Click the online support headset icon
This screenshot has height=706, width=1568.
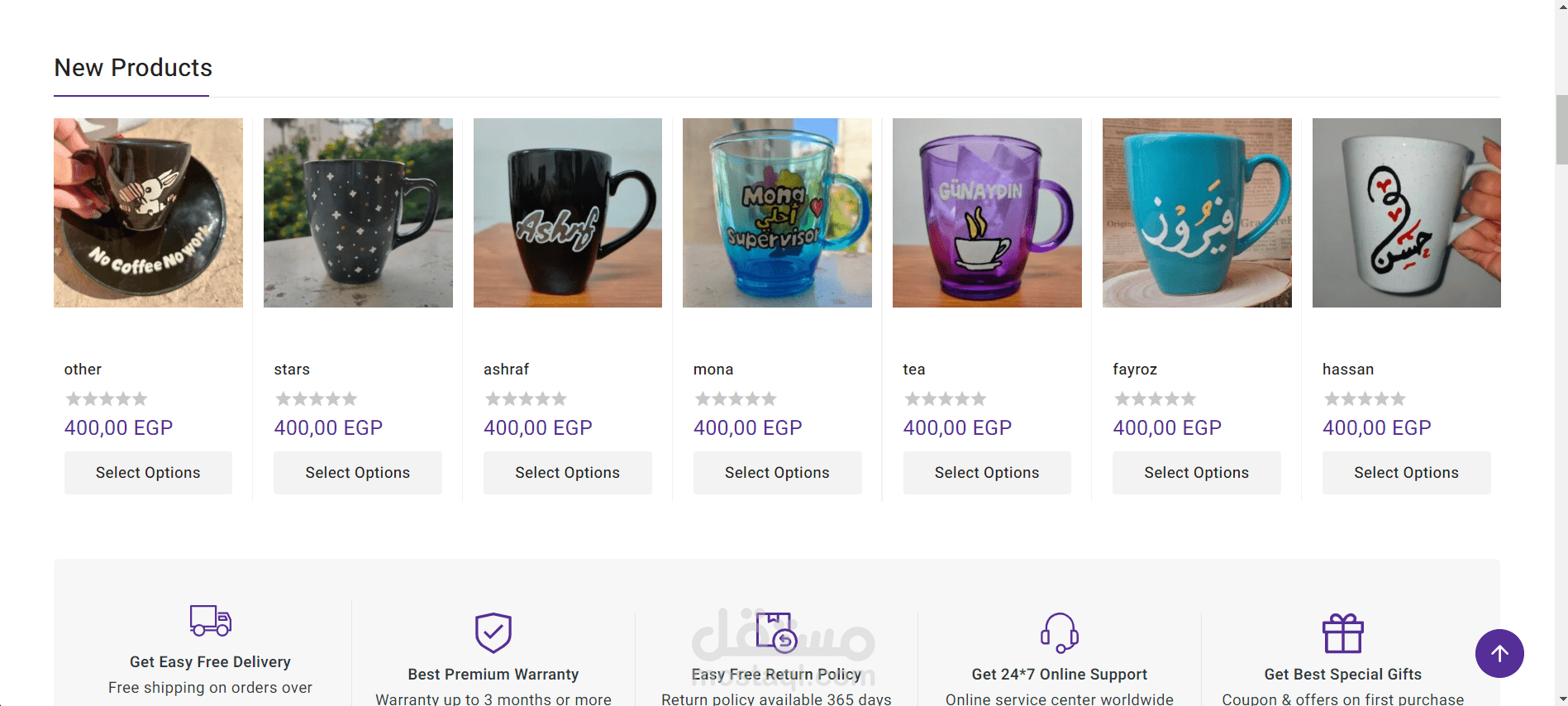[x=1060, y=632]
